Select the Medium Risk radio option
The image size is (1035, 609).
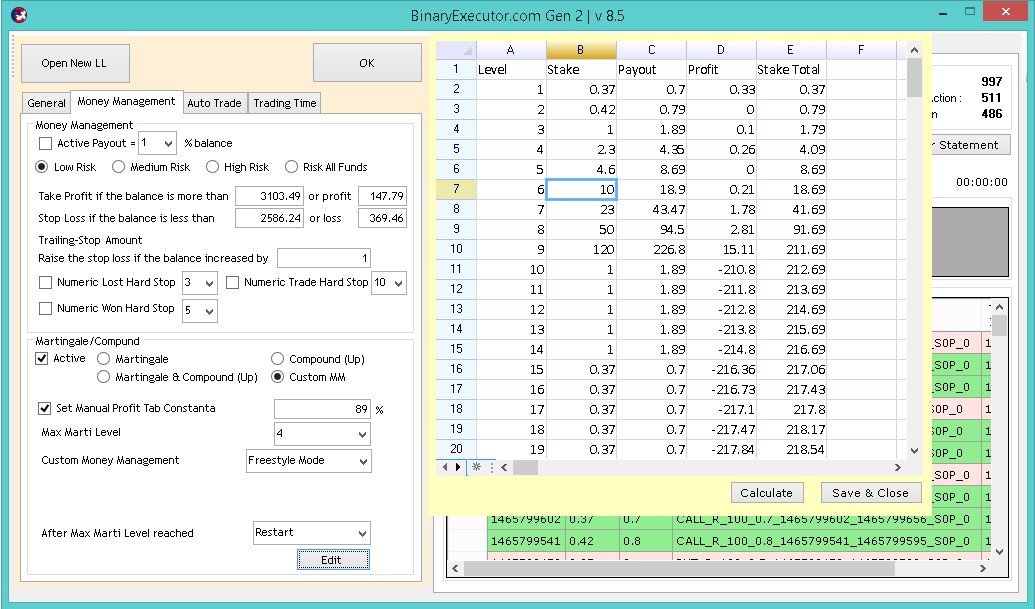(118, 167)
